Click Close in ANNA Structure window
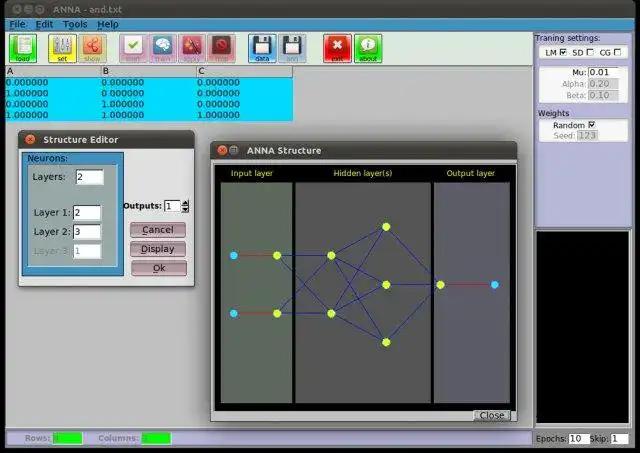The width and height of the screenshot is (640, 453). (x=492, y=415)
